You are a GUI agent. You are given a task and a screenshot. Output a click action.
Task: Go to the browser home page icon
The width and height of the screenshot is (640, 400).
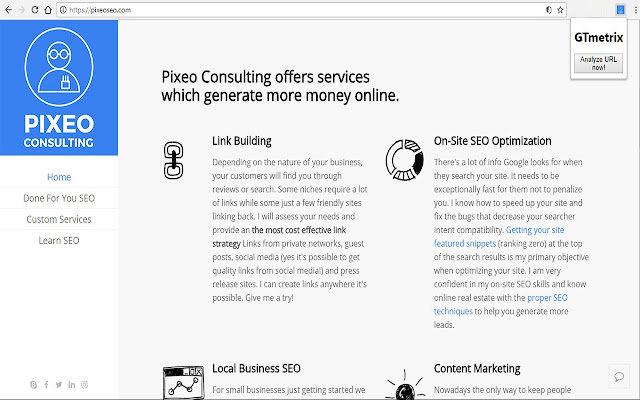click(49, 8)
